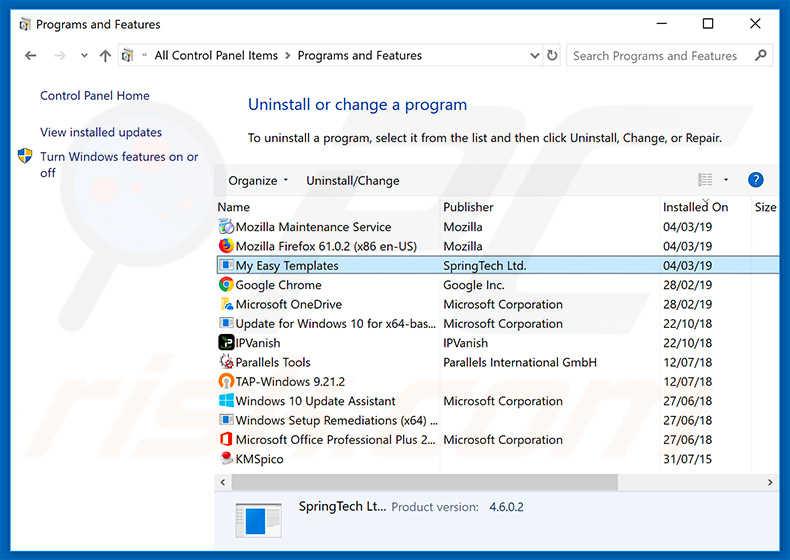Select Microsoft OneDrive entry name

point(289,304)
